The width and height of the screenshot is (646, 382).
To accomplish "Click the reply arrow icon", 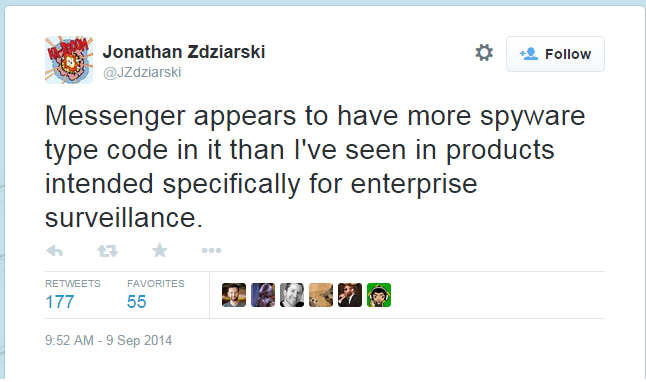I will pyautogui.click(x=55, y=251).
